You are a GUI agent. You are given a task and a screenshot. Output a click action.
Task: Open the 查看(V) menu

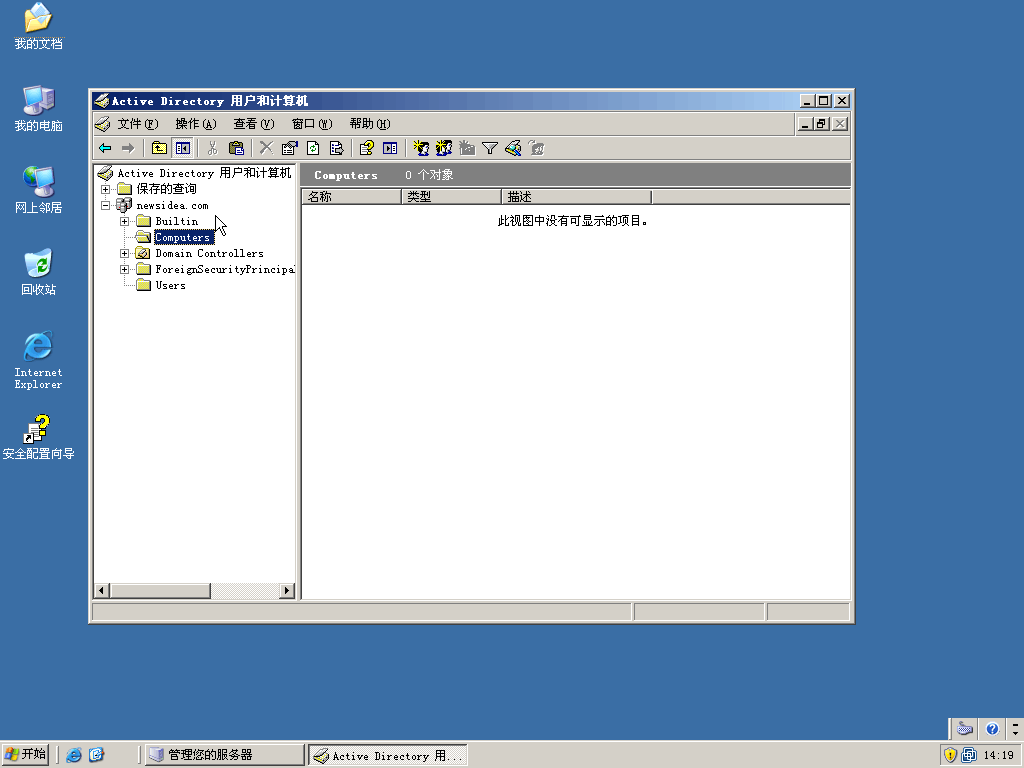(253, 124)
